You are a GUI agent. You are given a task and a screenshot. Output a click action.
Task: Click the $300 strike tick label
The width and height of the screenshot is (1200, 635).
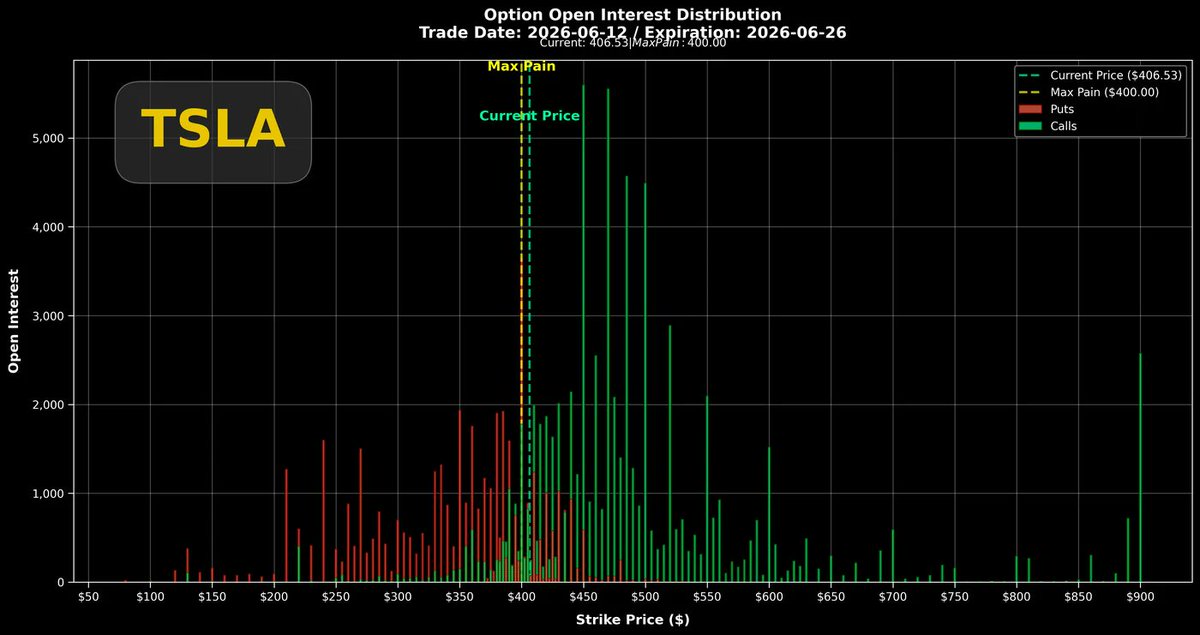coord(398,597)
